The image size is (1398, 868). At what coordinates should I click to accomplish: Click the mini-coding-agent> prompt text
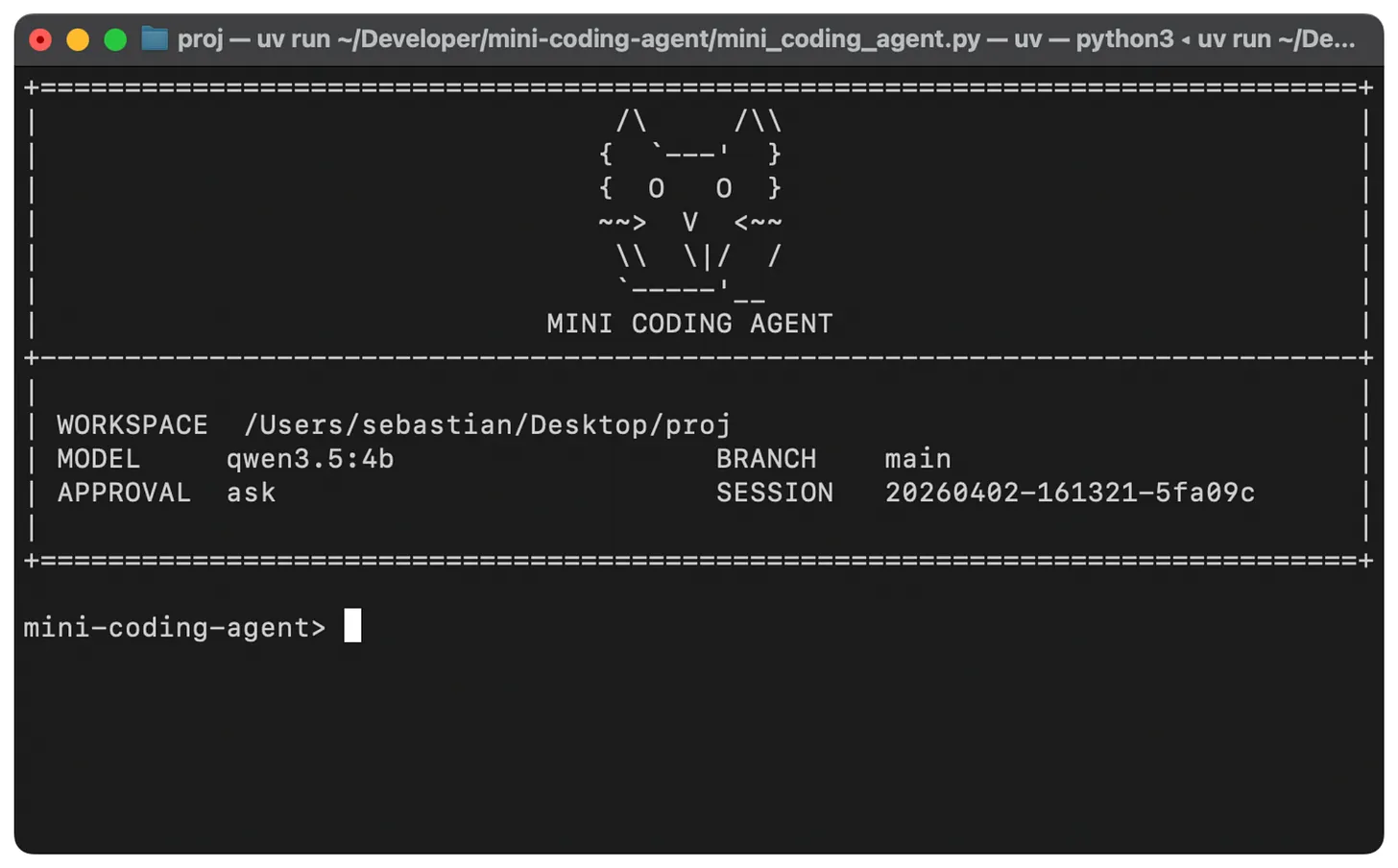(175, 627)
